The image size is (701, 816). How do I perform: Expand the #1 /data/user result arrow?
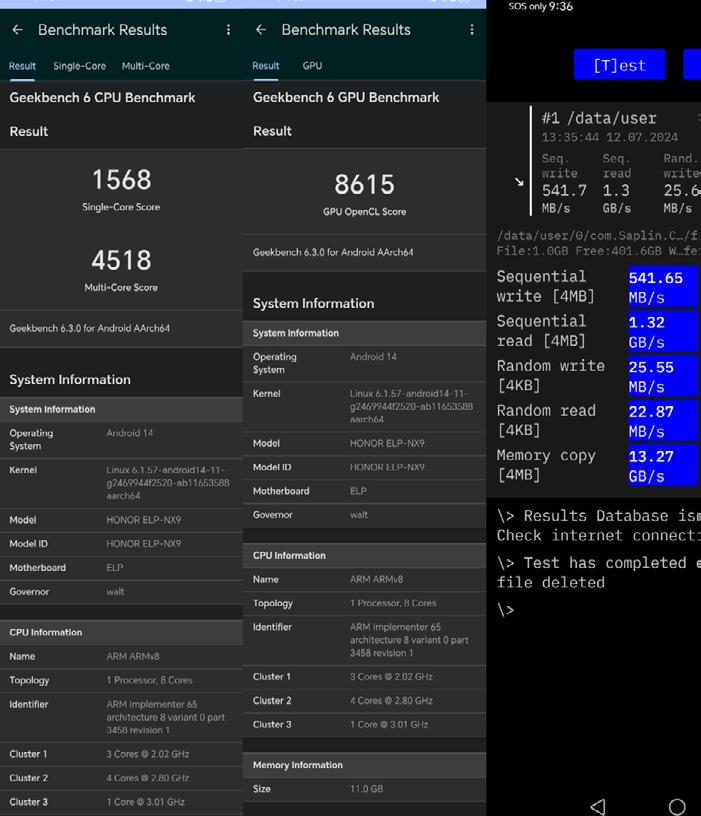pyautogui.click(x=519, y=182)
